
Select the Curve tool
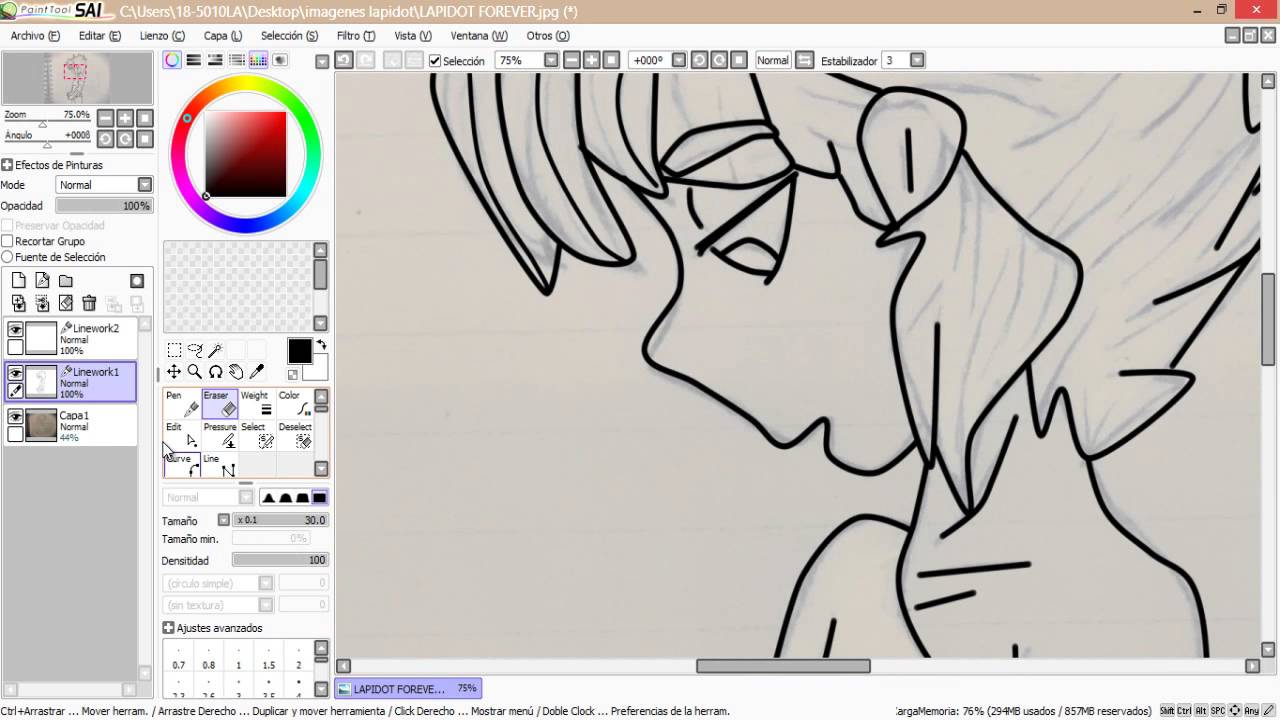(x=182, y=465)
